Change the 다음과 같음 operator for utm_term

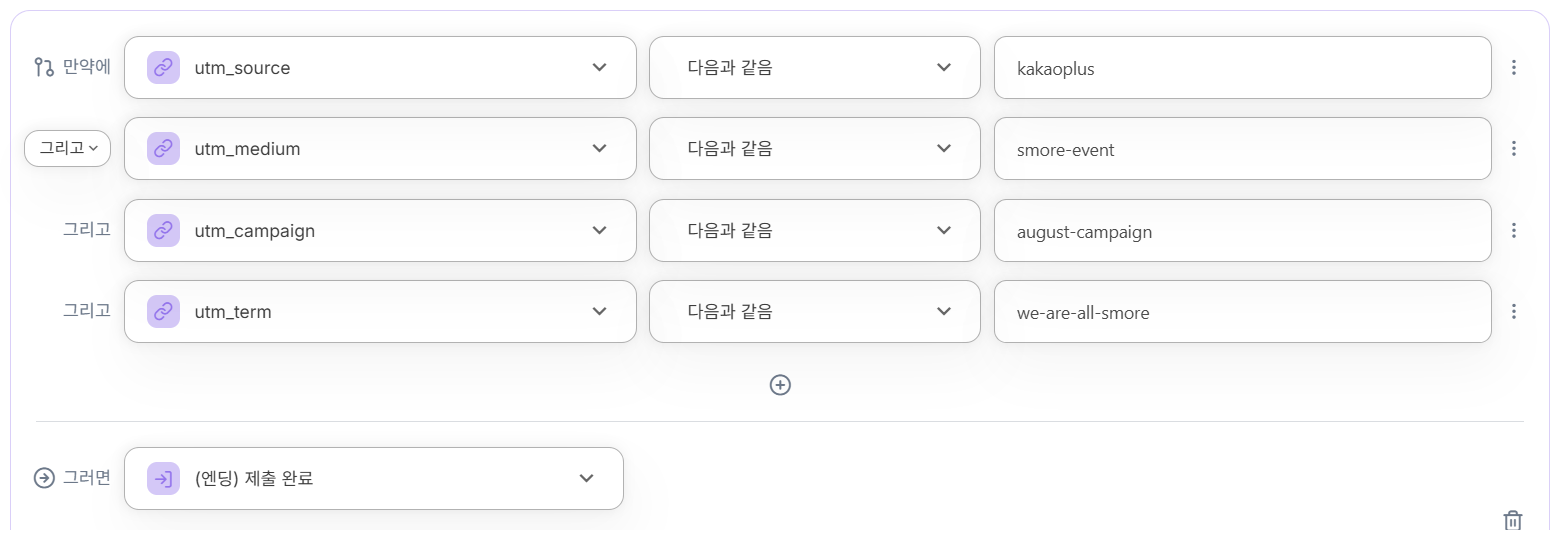tap(814, 312)
